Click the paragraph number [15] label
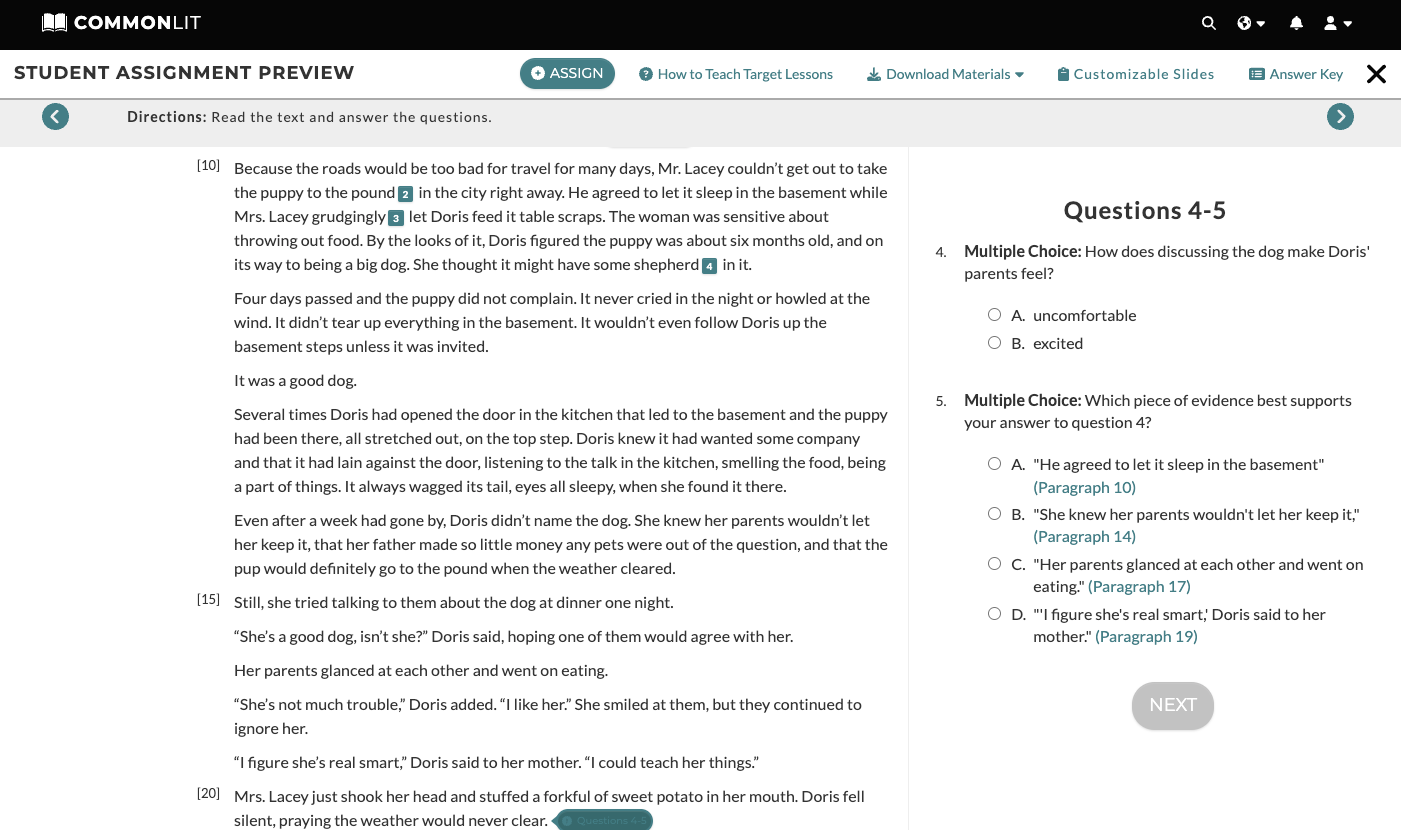This screenshot has width=1401, height=830. 208,599
